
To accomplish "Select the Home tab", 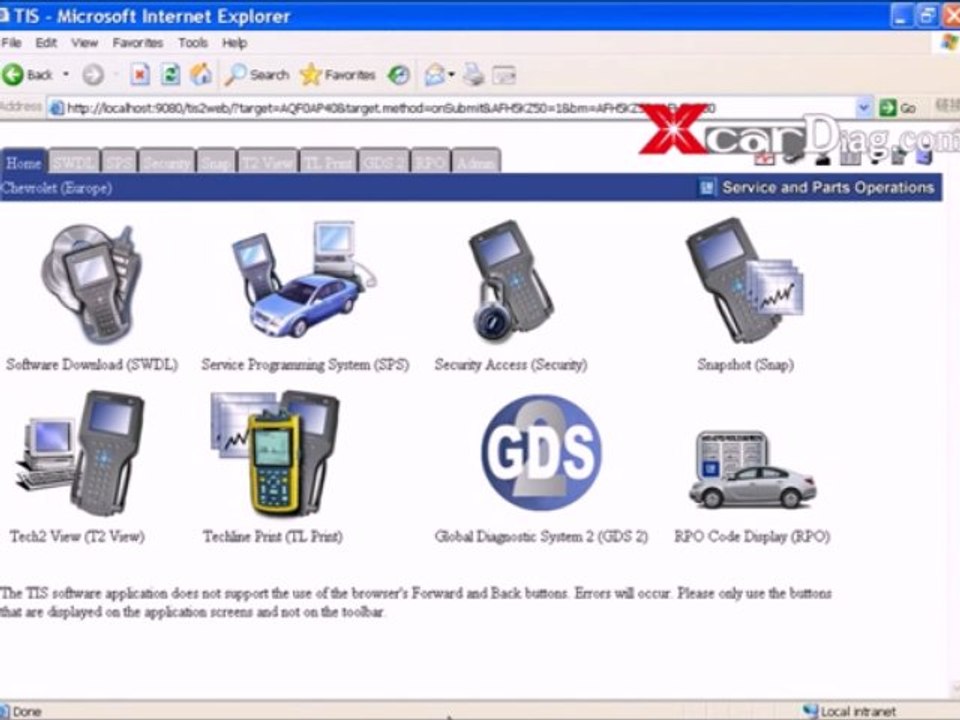I will (23, 162).
